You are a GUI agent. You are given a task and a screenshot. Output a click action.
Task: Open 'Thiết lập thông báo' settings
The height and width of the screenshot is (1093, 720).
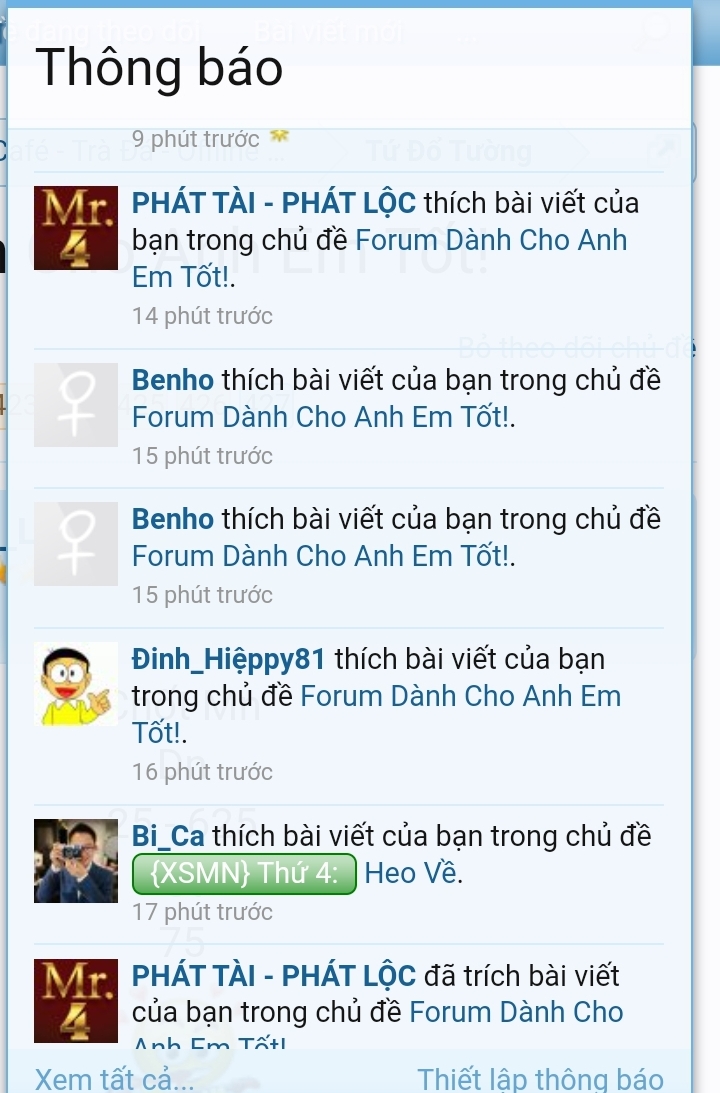540,1079
